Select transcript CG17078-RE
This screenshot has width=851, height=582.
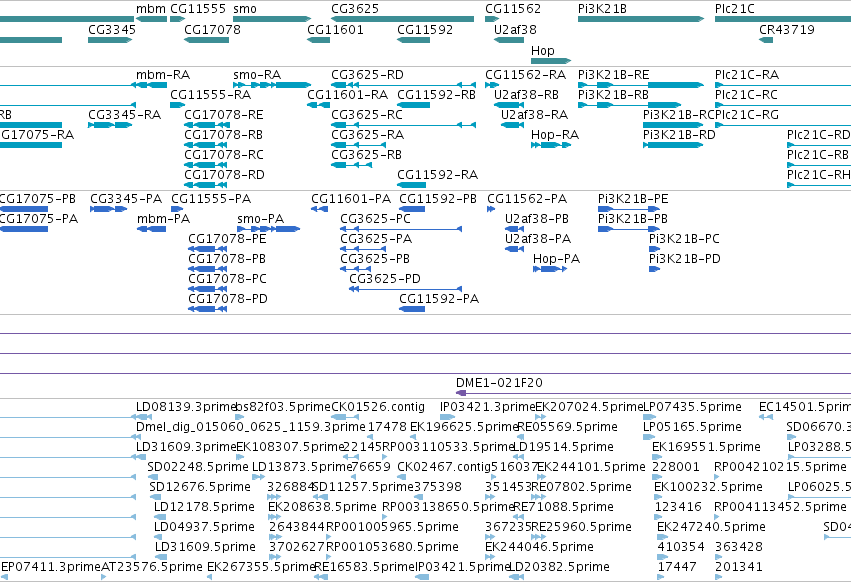tap(207, 125)
